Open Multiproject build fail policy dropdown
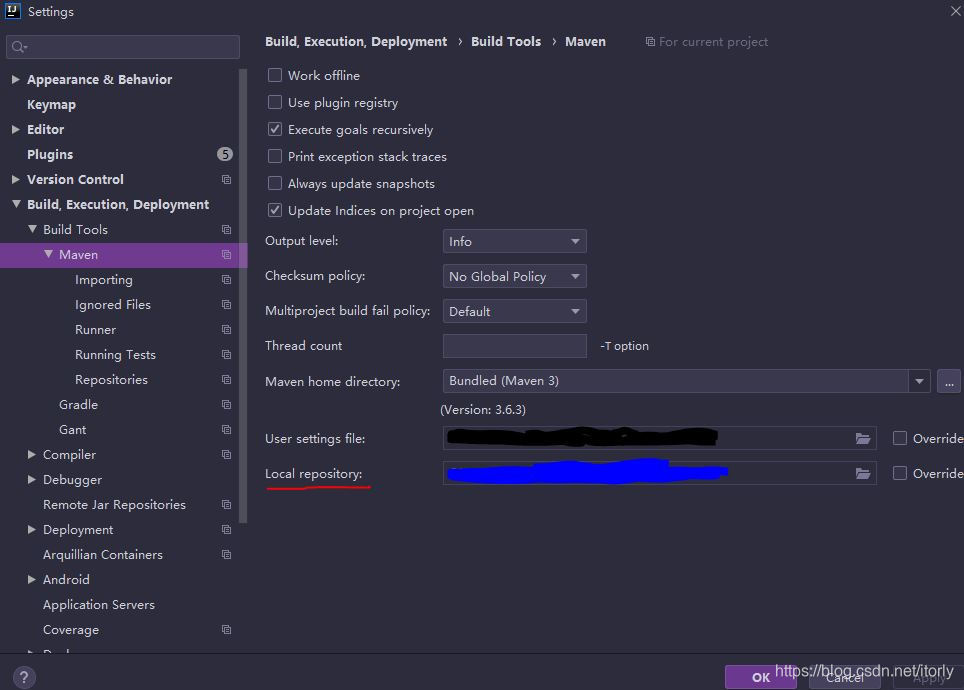The image size is (964, 690). [515, 311]
